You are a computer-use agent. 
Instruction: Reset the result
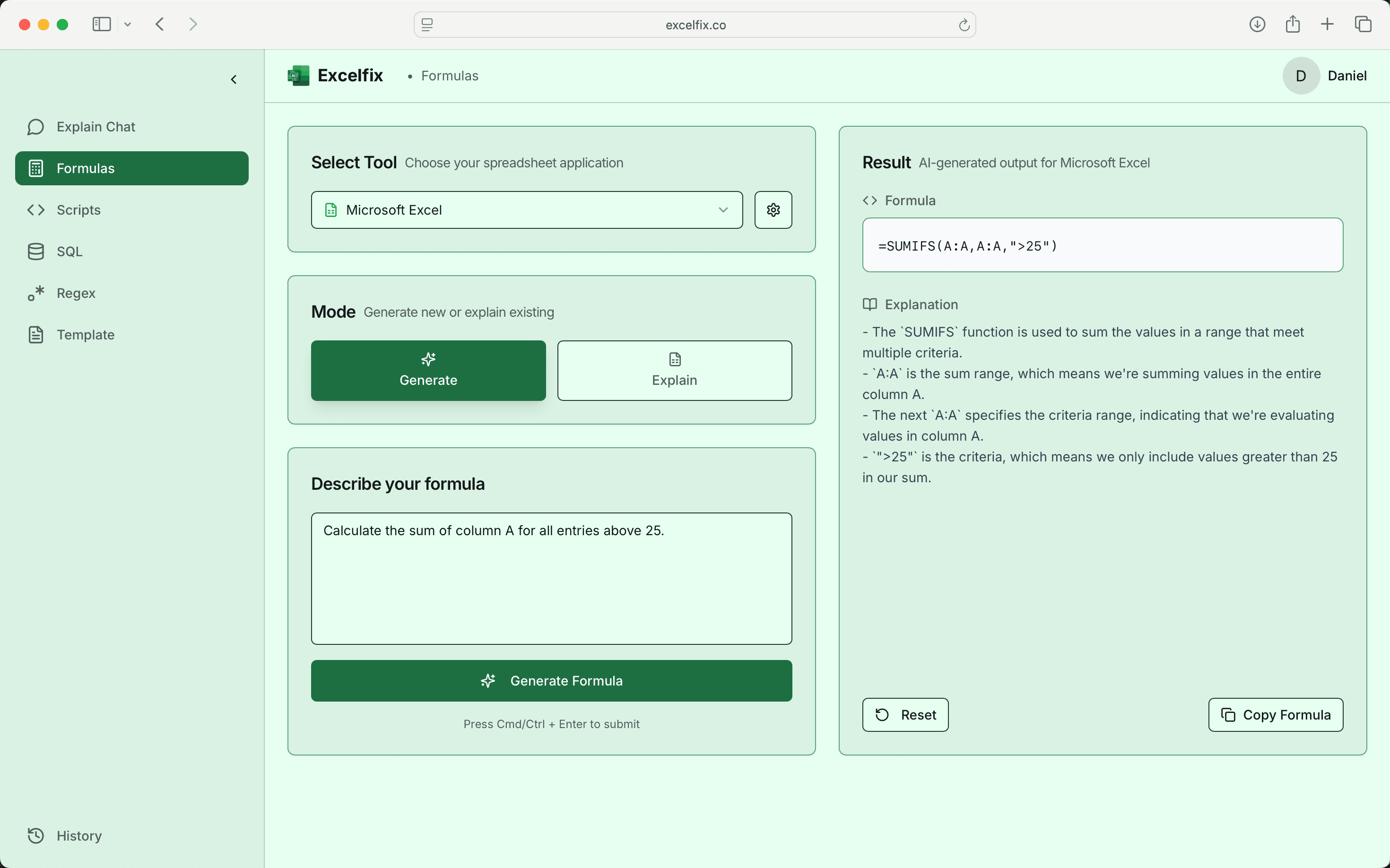[x=905, y=715]
